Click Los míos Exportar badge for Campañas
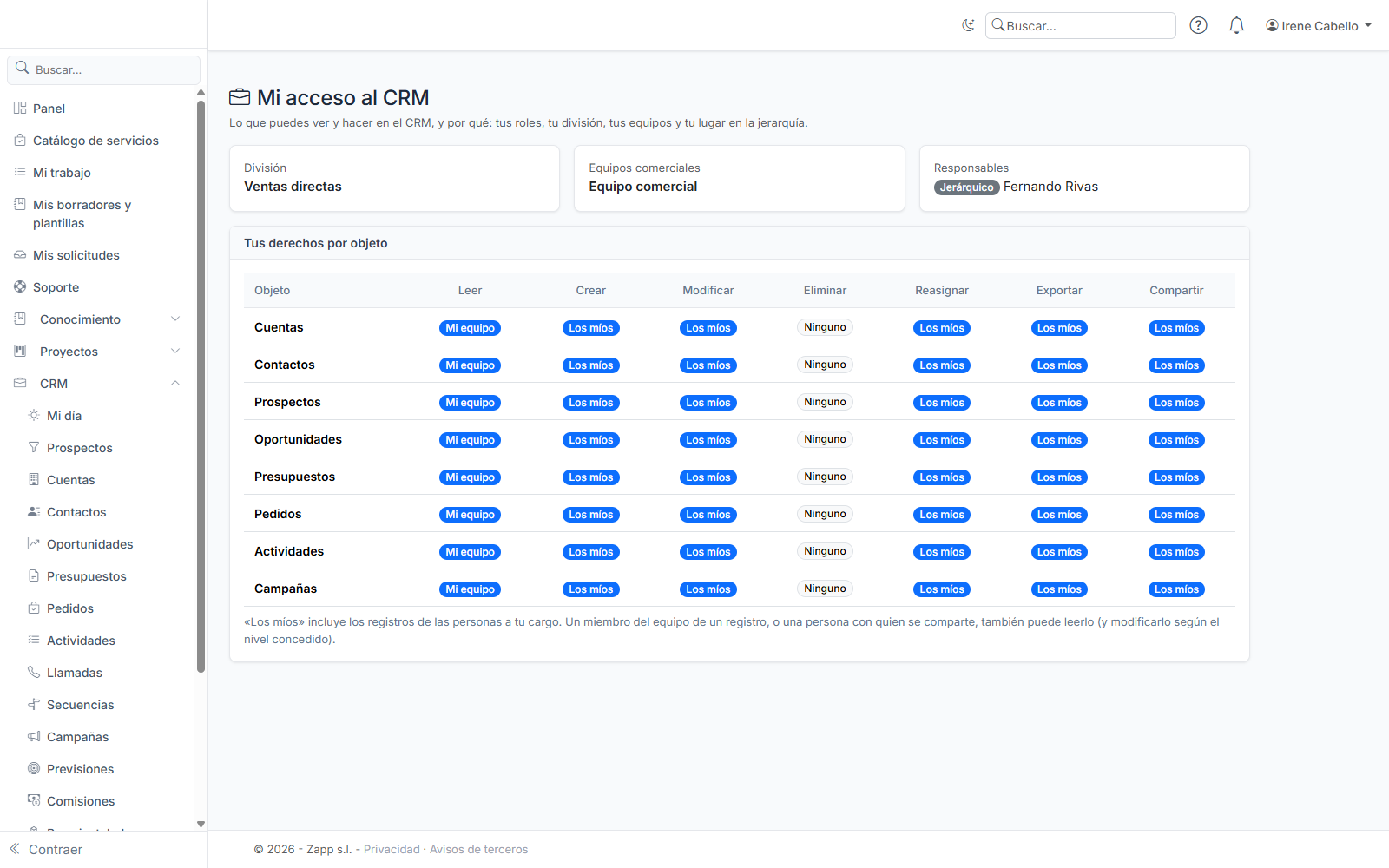The width and height of the screenshot is (1389, 868). click(x=1059, y=589)
